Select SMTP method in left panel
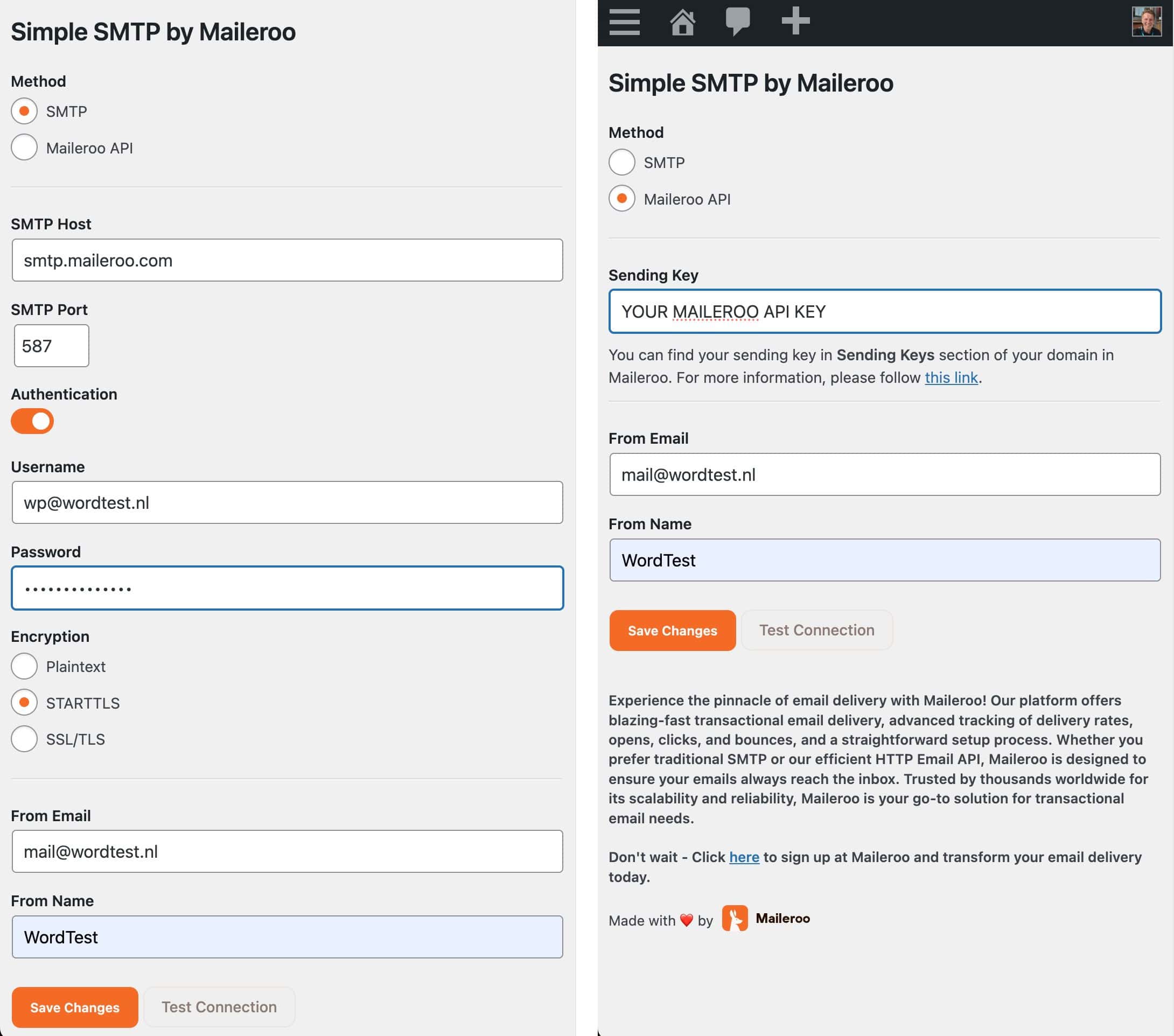This screenshot has width=1174, height=1036. (x=24, y=111)
